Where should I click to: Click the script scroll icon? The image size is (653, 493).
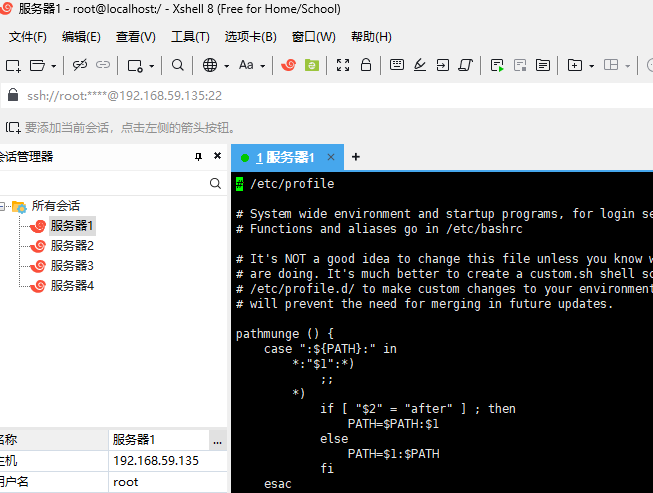point(466,65)
